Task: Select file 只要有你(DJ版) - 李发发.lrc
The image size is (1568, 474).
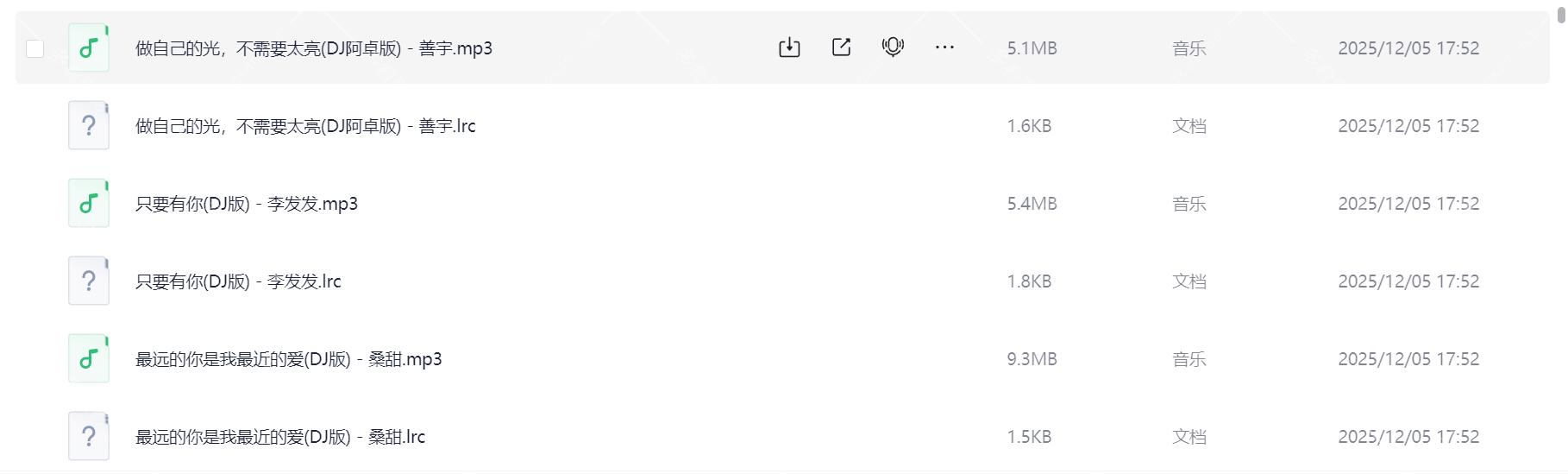Action: [x=238, y=281]
